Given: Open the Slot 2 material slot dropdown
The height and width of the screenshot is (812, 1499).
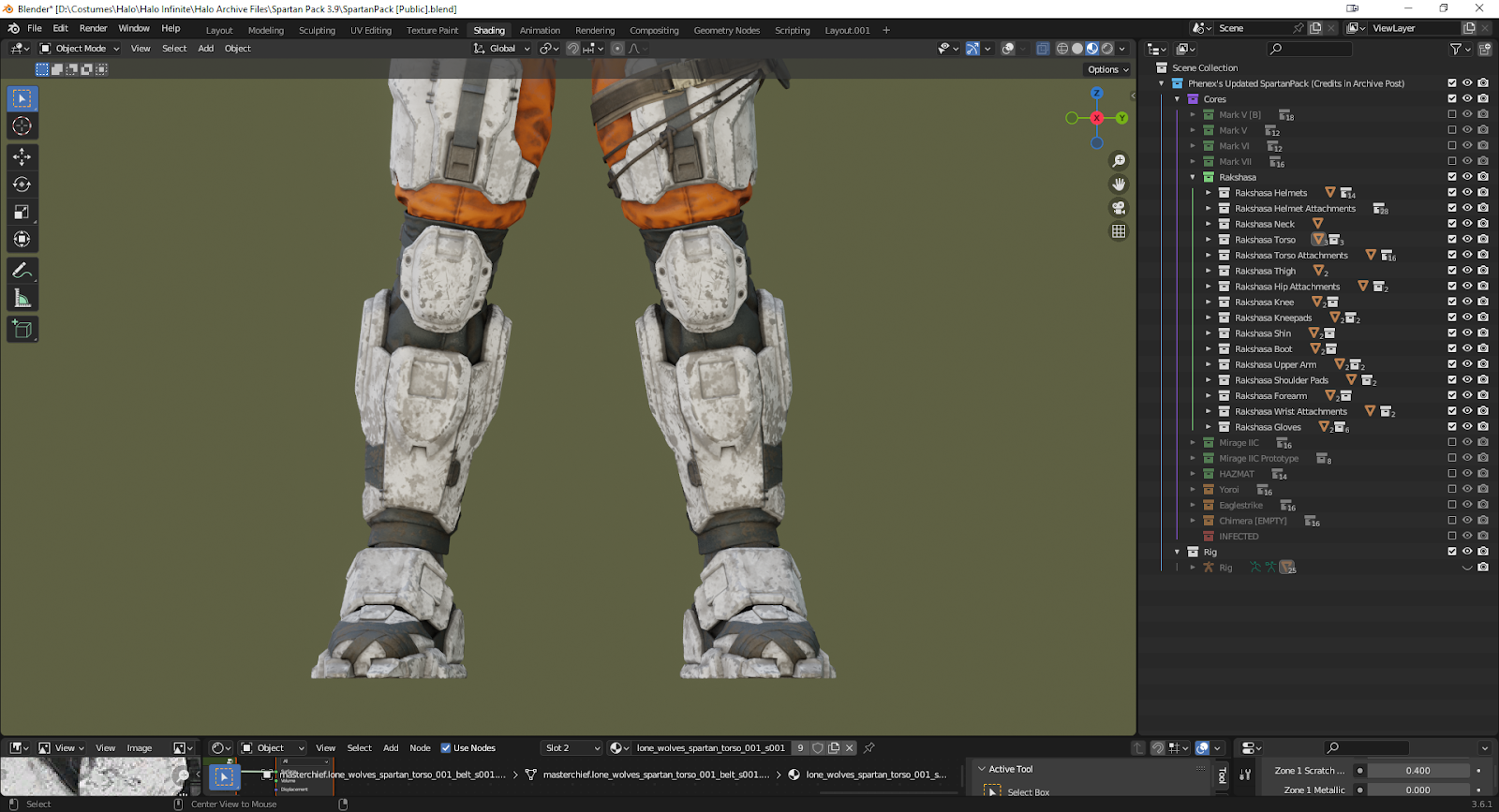Looking at the screenshot, I should pos(572,748).
